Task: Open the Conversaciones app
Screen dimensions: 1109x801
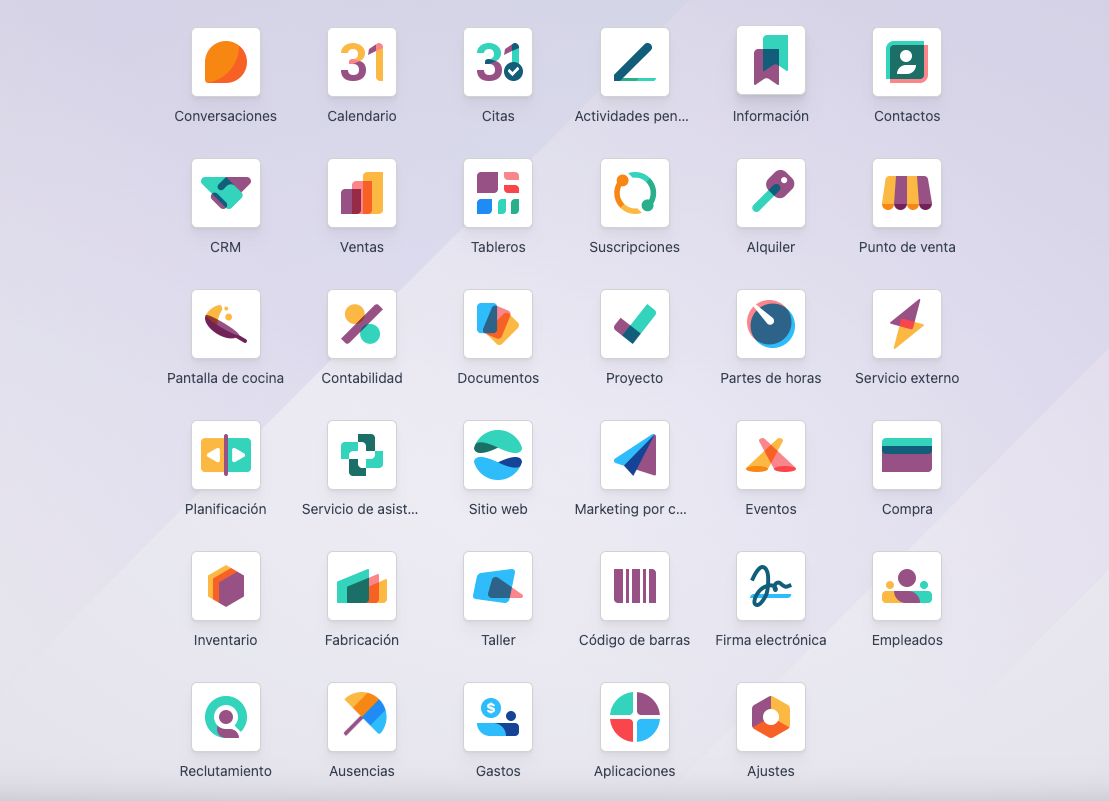Action: coord(226,62)
